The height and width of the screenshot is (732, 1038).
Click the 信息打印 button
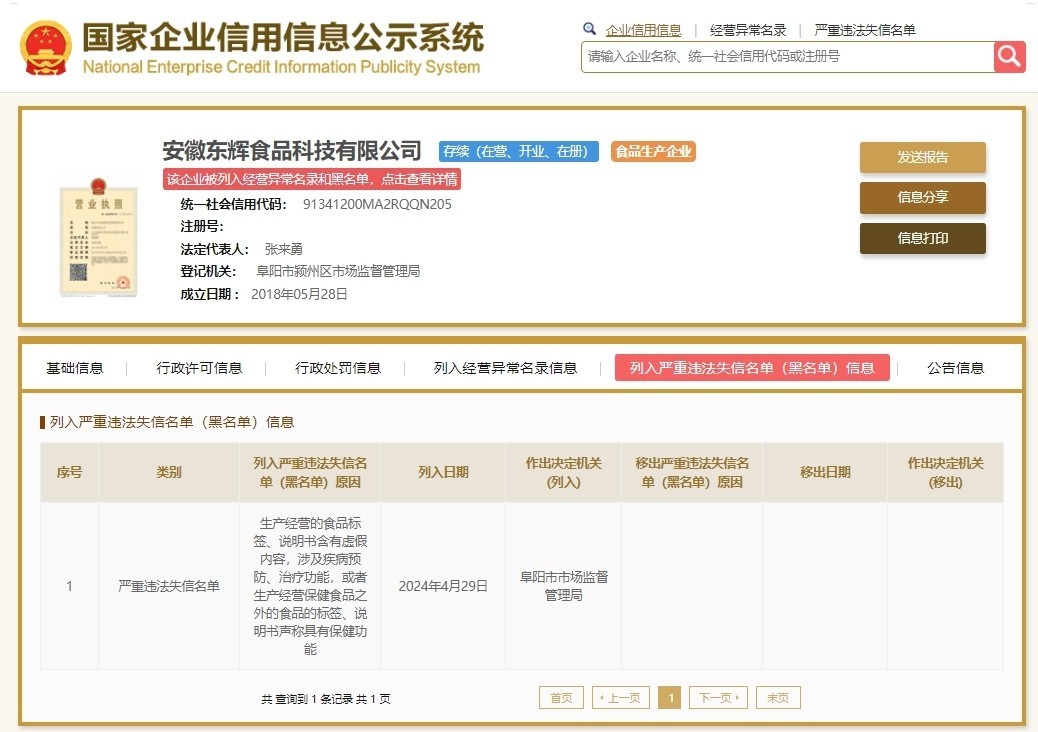923,238
